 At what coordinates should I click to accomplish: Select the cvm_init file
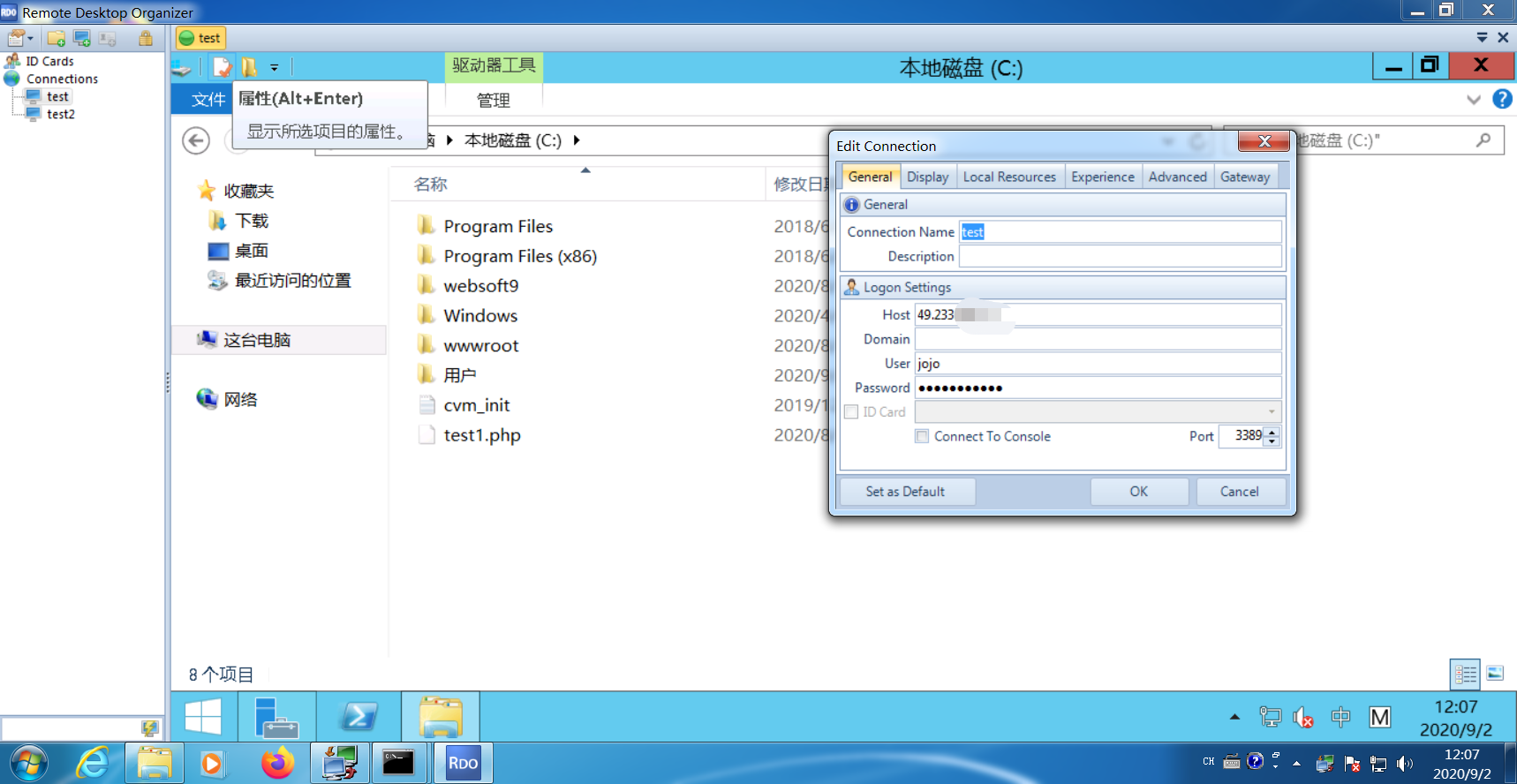click(x=477, y=405)
